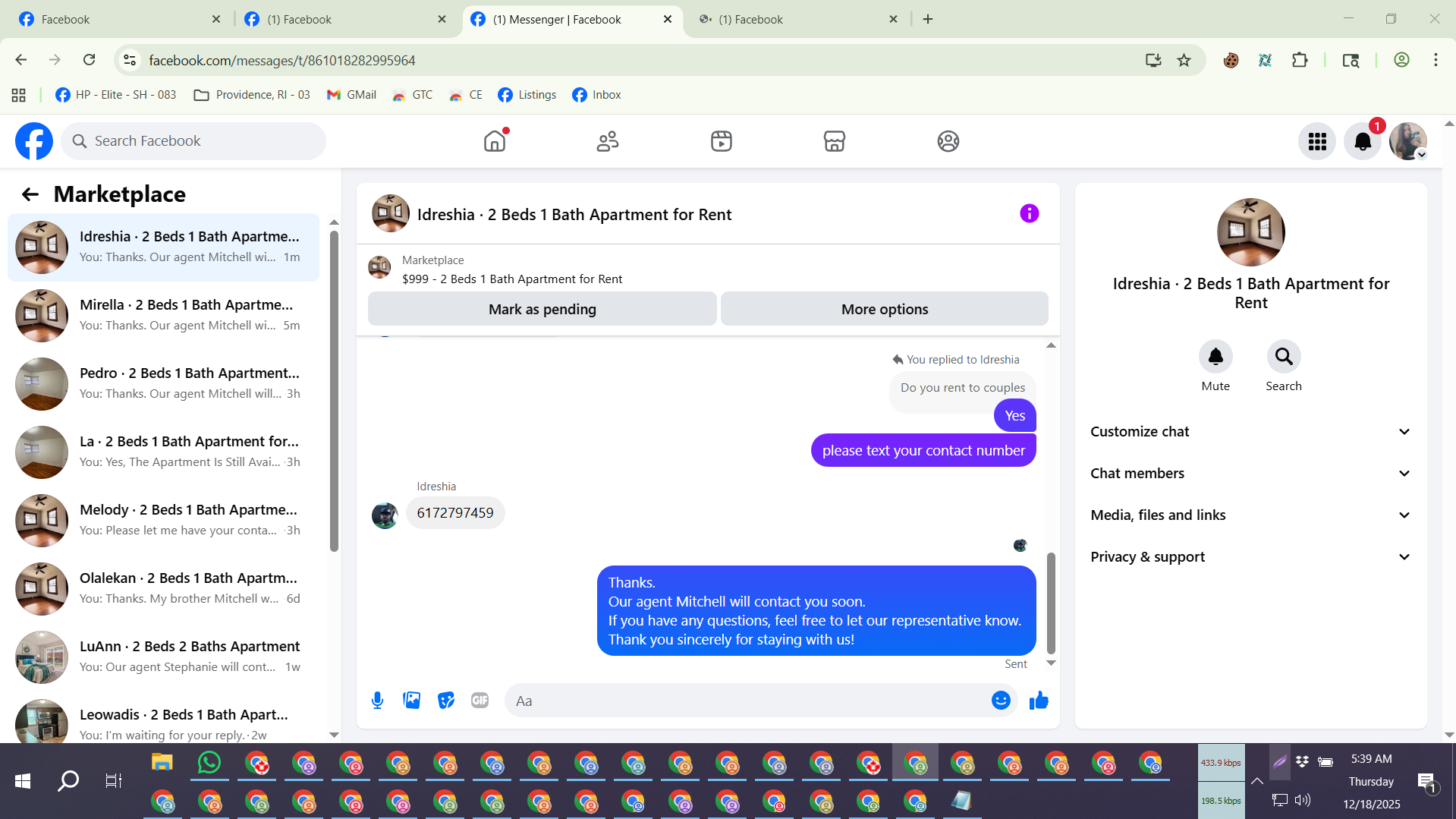Open the Groups icon in top nav
This screenshot has height=819, width=1456.
click(x=948, y=141)
